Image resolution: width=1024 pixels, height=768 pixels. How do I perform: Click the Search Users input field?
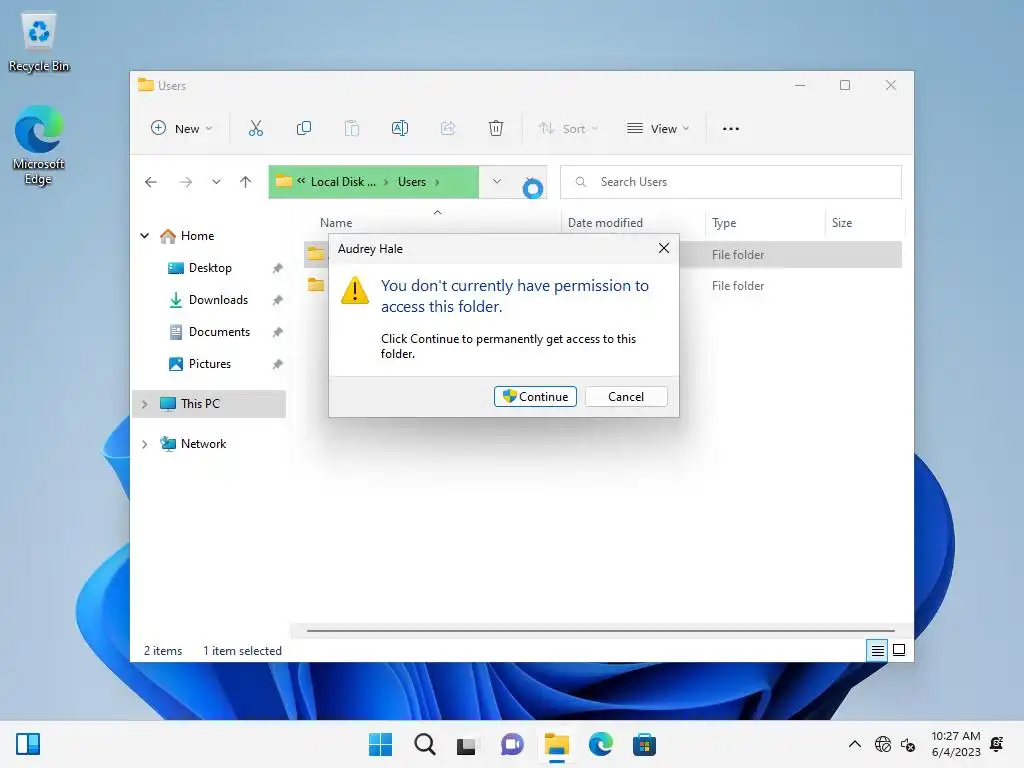pos(731,182)
